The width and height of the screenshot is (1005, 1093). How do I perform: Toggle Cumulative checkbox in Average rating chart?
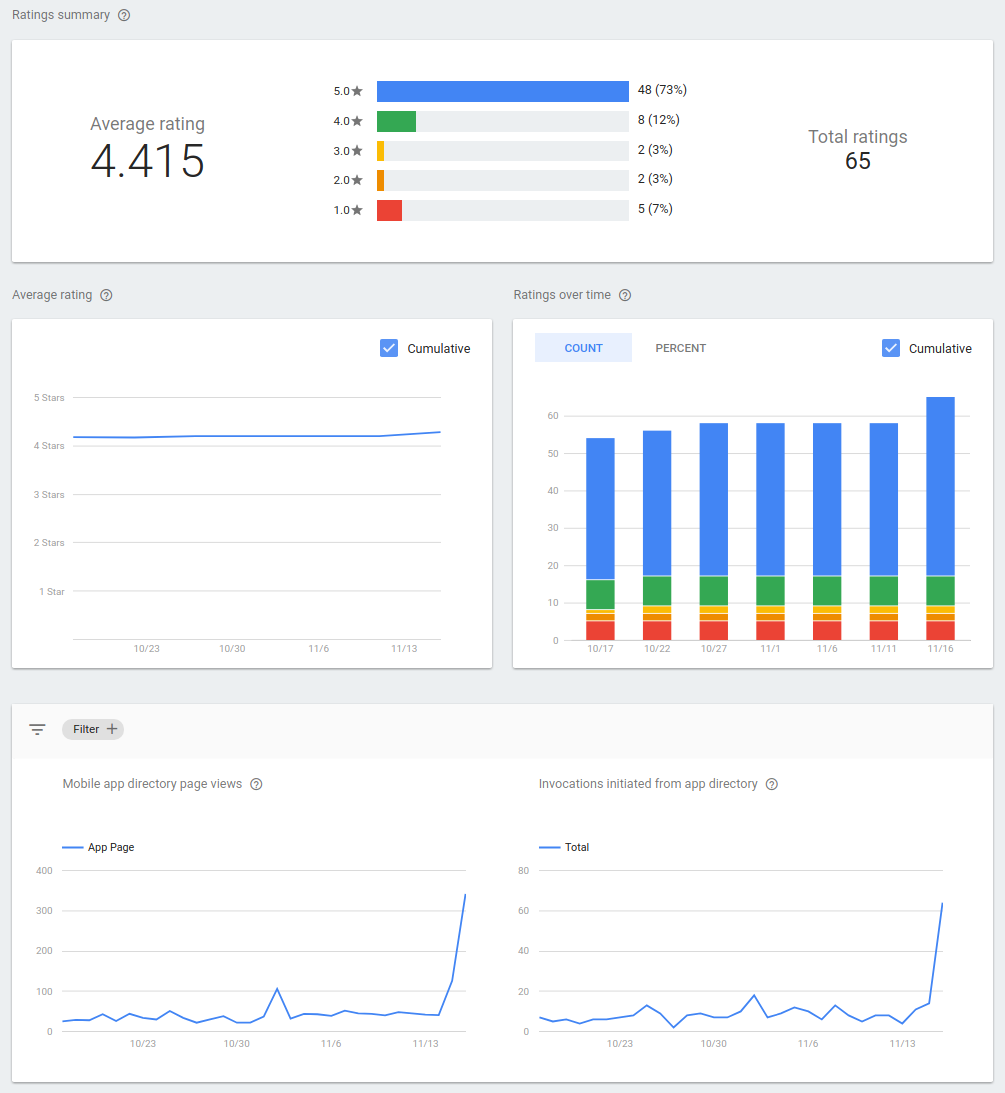coord(390,348)
